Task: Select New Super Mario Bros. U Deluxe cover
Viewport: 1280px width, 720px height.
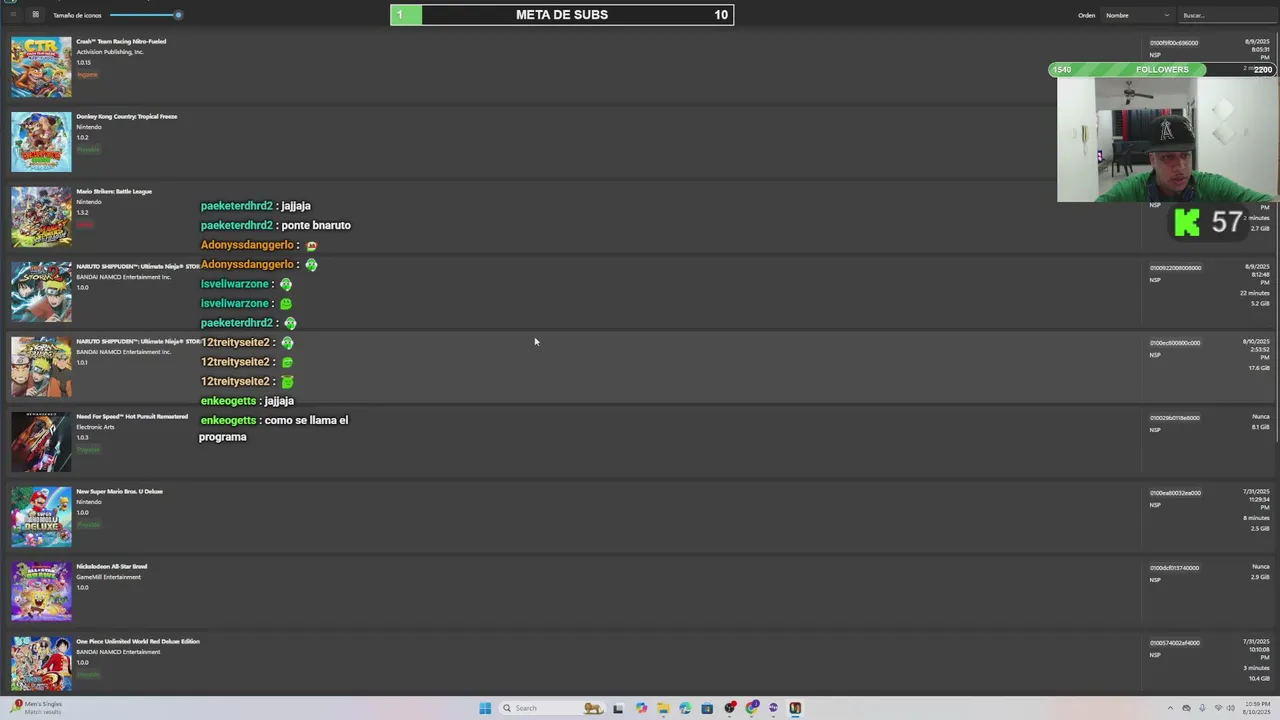Action: 41,517
